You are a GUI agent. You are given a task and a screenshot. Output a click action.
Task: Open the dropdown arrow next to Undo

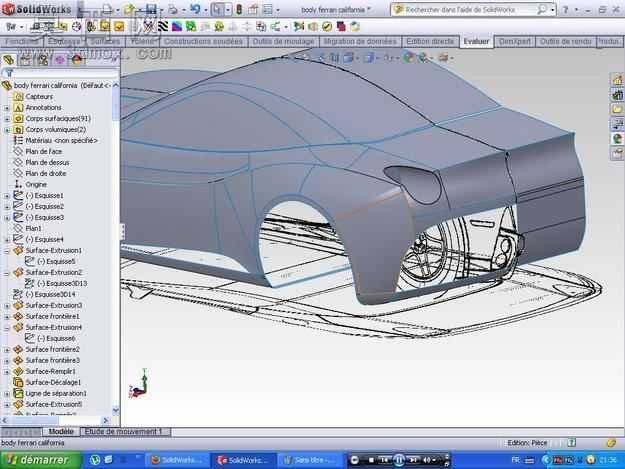tap(205, 10)
